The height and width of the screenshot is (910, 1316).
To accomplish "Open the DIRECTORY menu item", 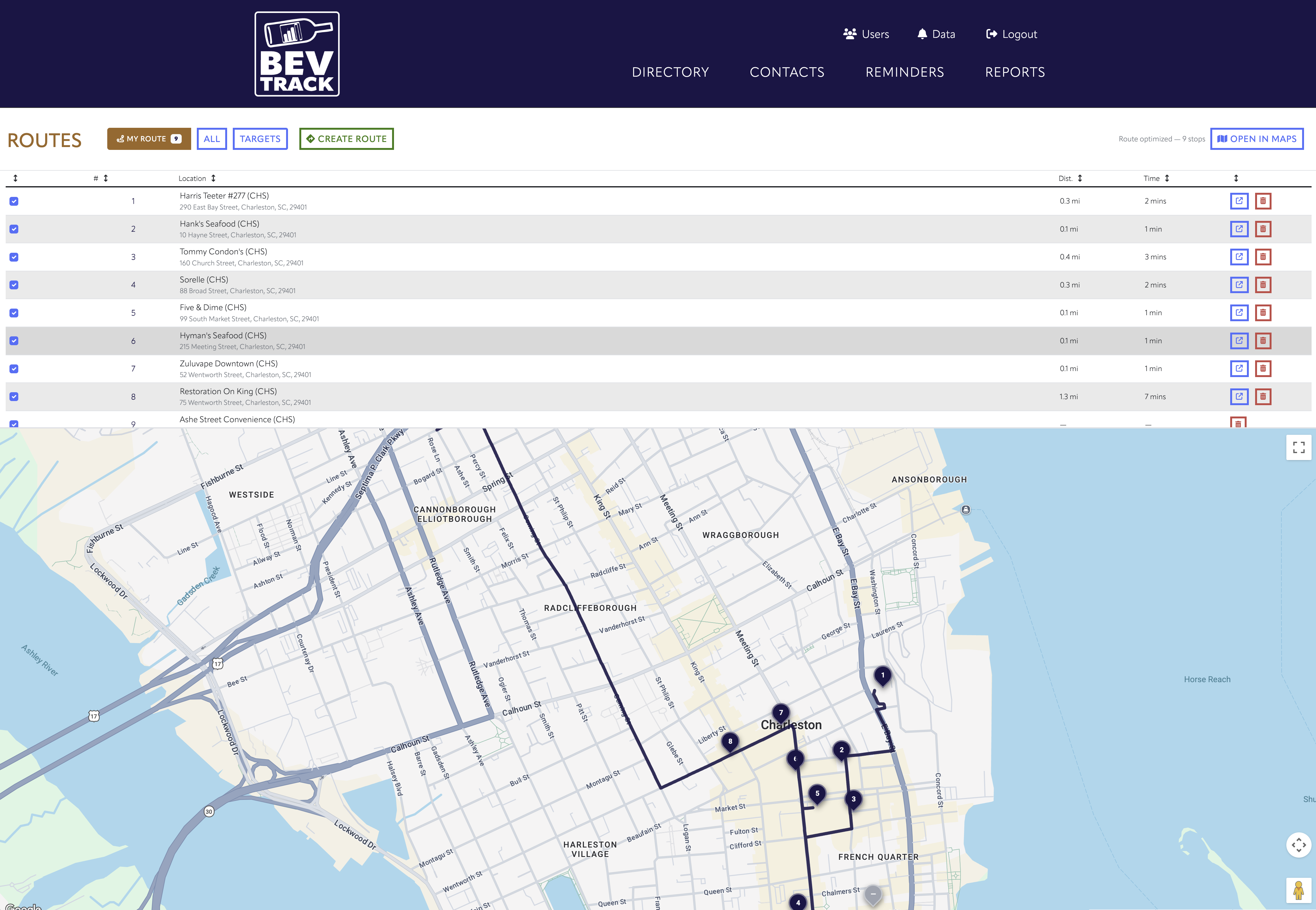I will click(670, 72).
